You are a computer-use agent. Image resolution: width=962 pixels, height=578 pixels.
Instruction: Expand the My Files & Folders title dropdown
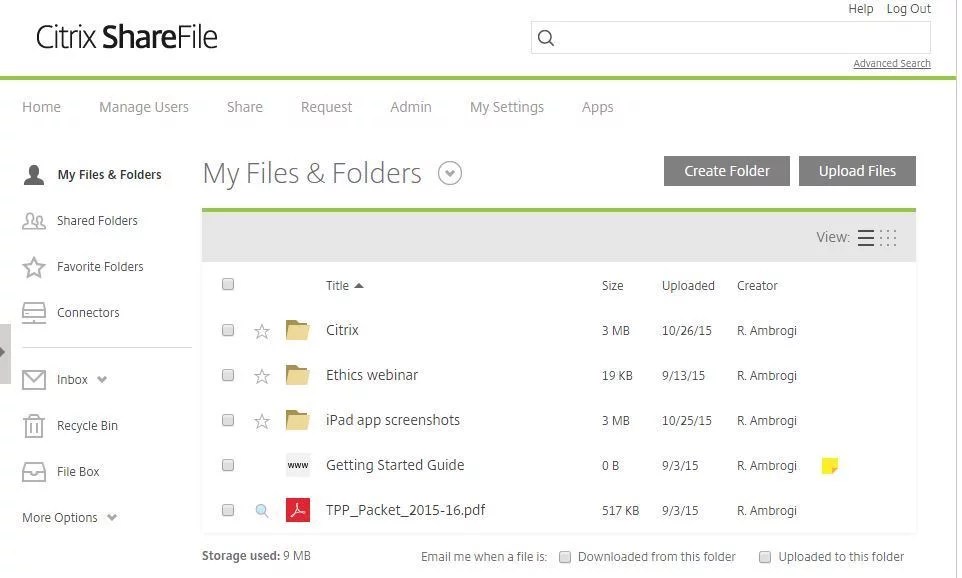tap(450, 173)
